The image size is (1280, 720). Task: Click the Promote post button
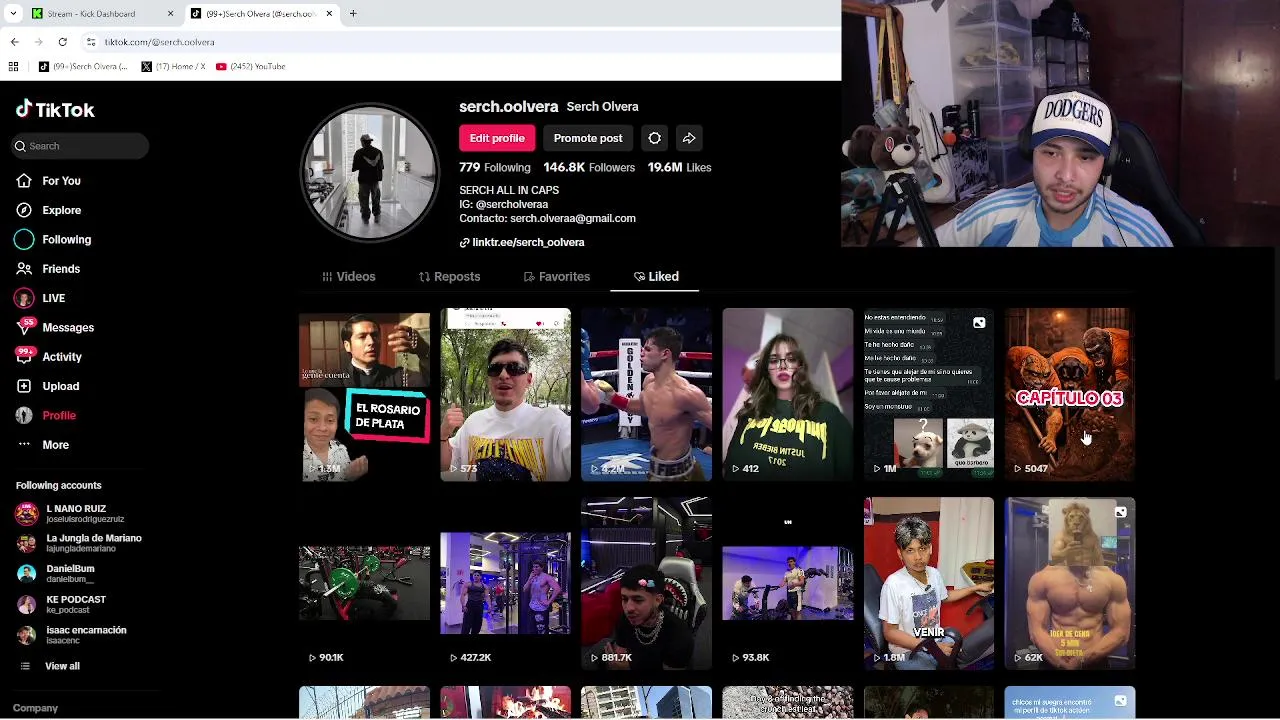point(588,138)
